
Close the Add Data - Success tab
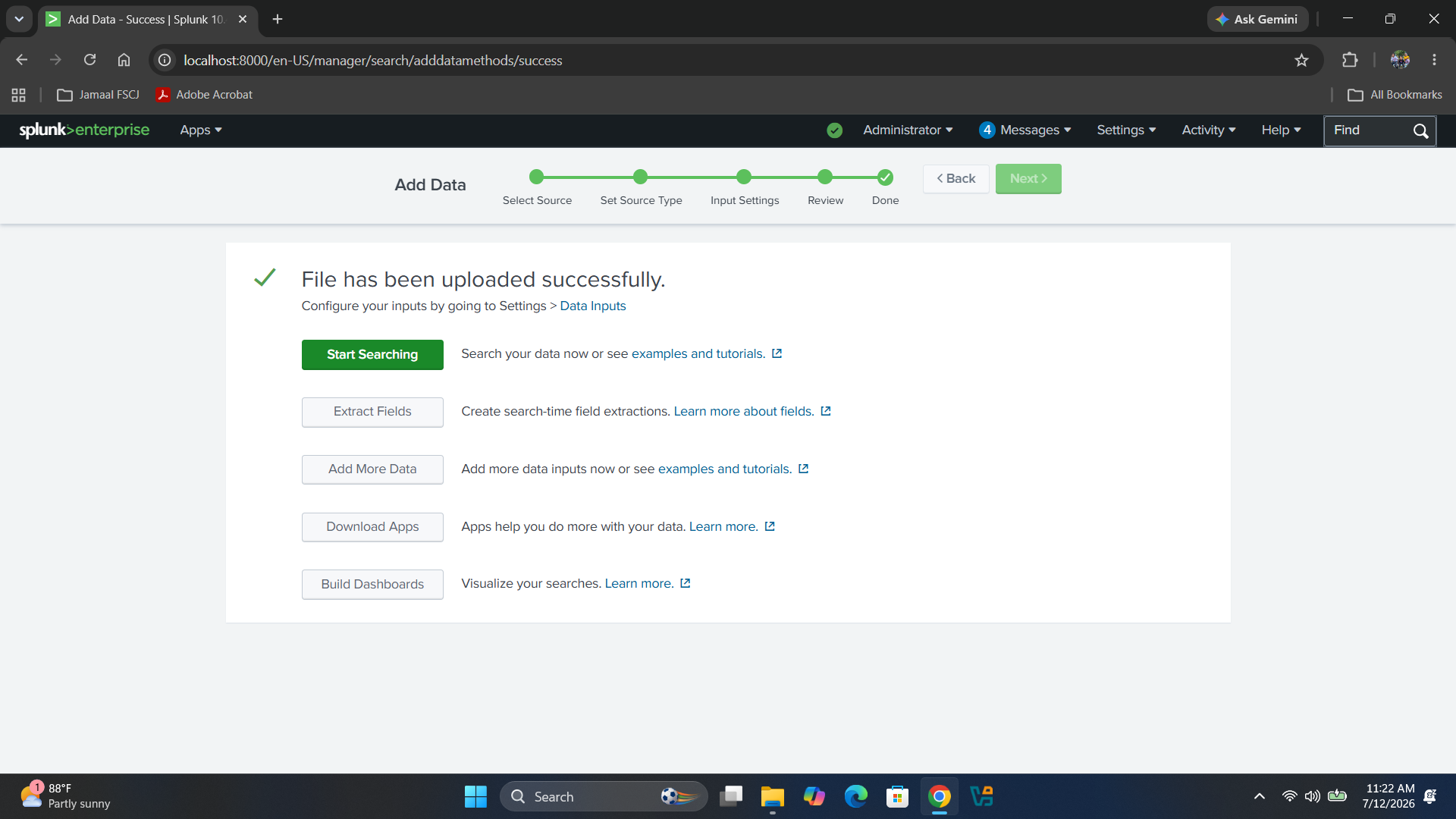(243, 19)
